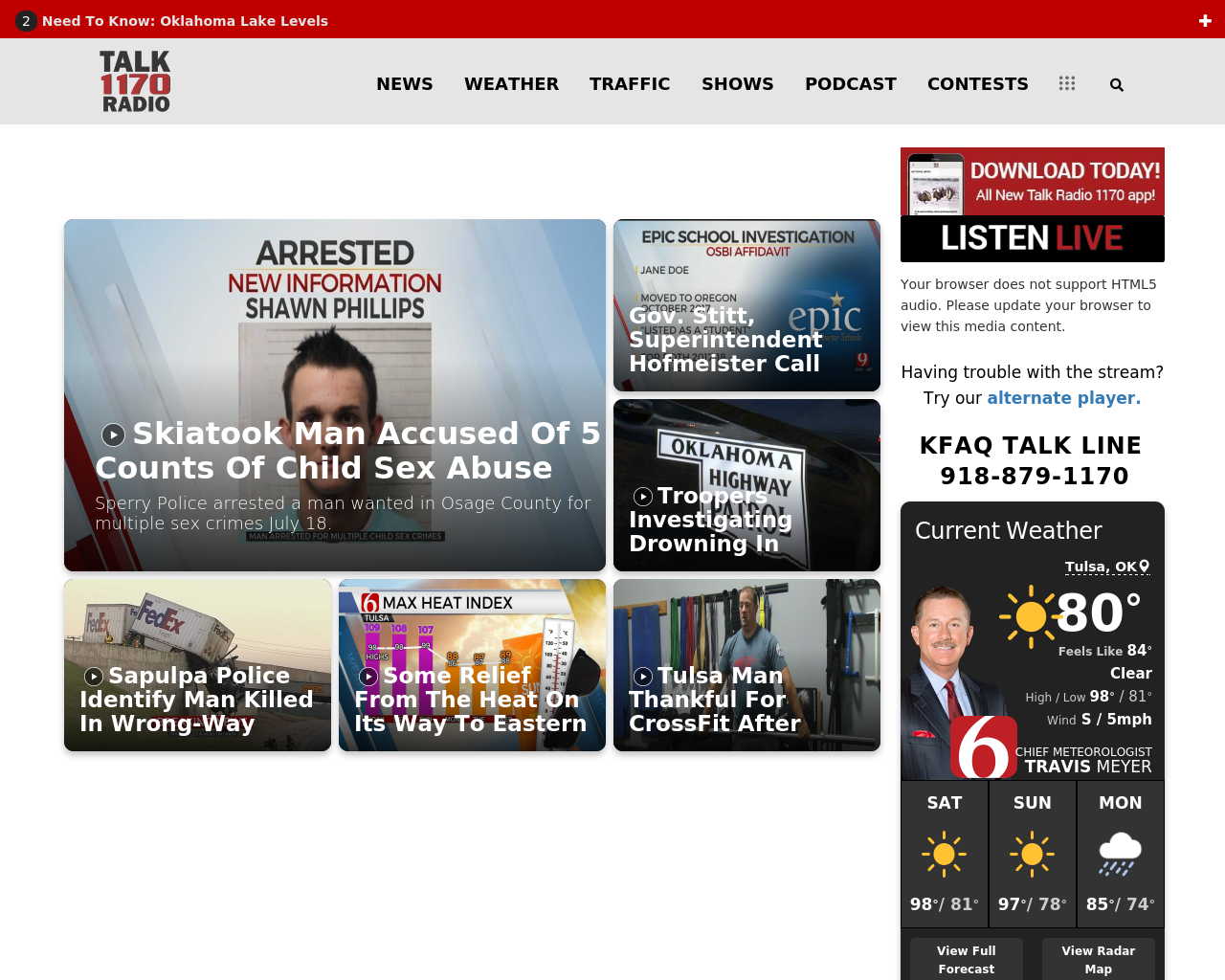Open the grid more-menu icon
1225x980 pixels.
tap(1067, 84)
